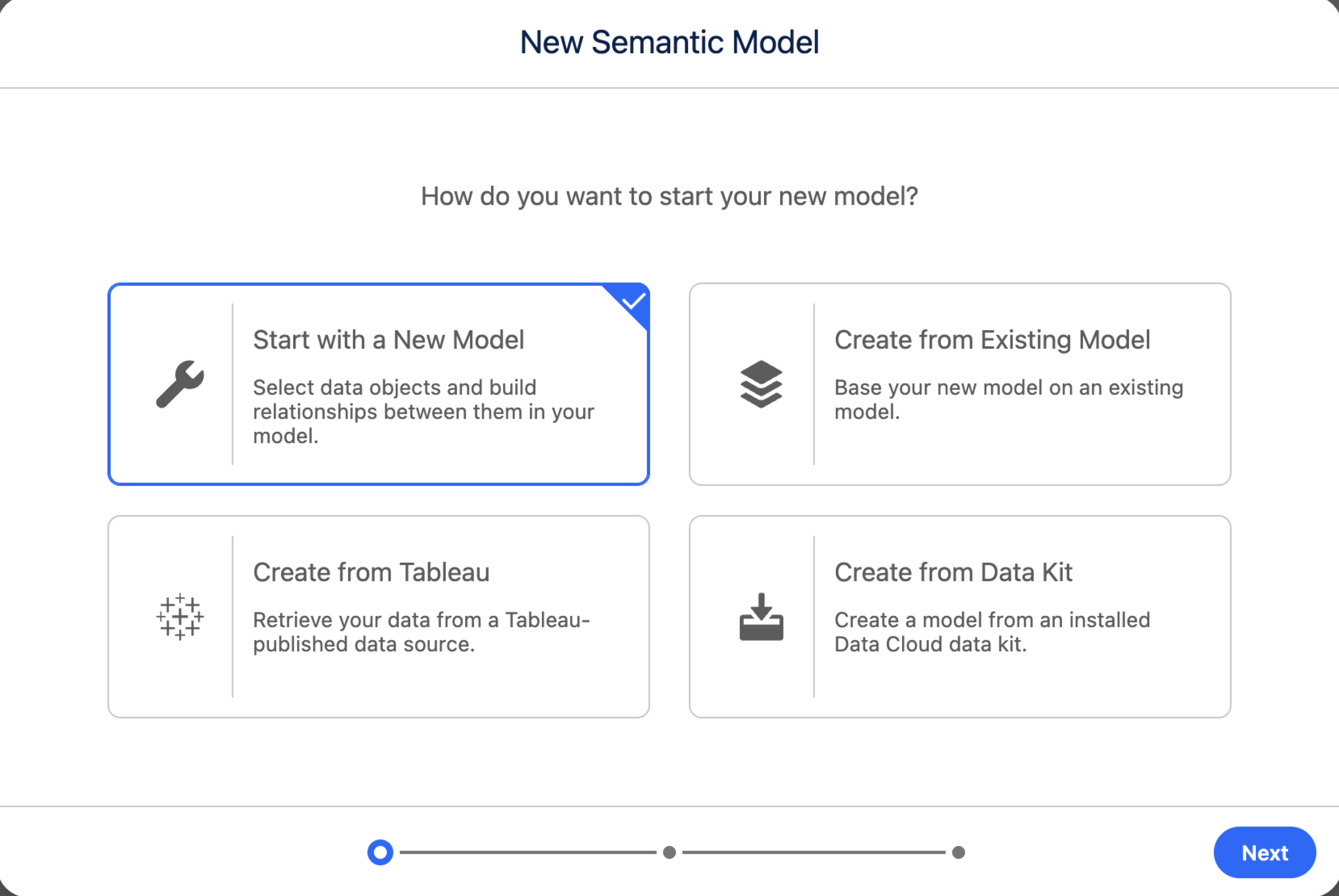The image size is (1339, 896).
Task: Click the Next button
Action: 1265,852
